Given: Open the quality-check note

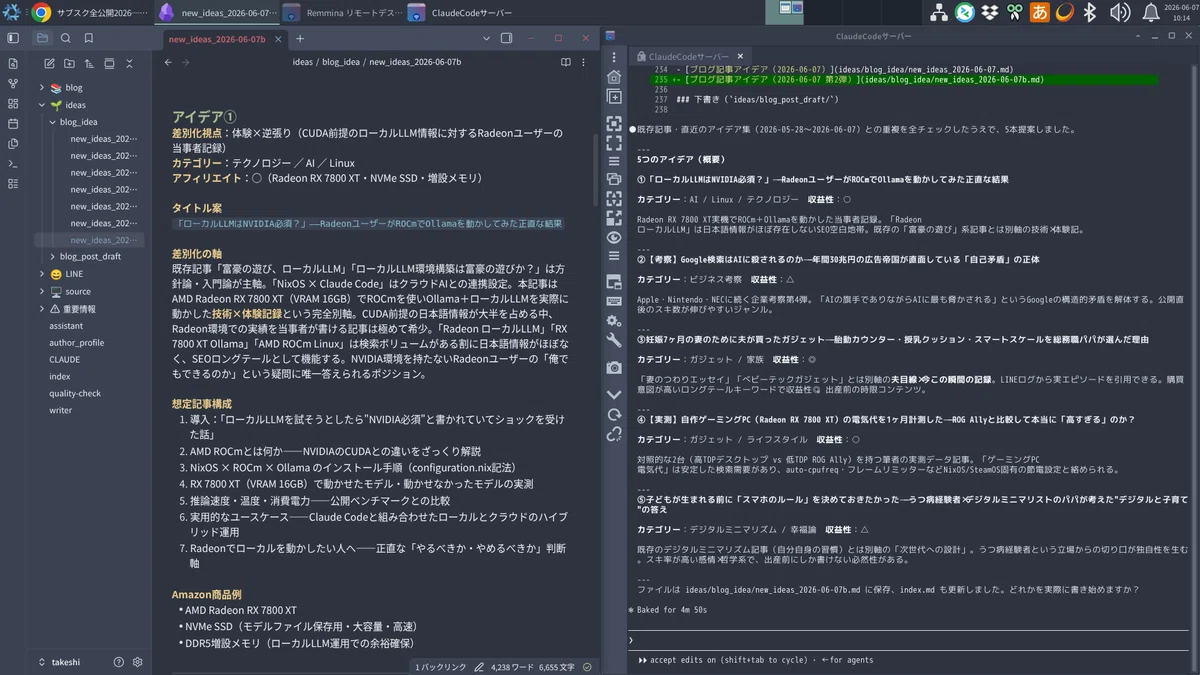Looking at the screenshot, I should (x=75, y=393).
